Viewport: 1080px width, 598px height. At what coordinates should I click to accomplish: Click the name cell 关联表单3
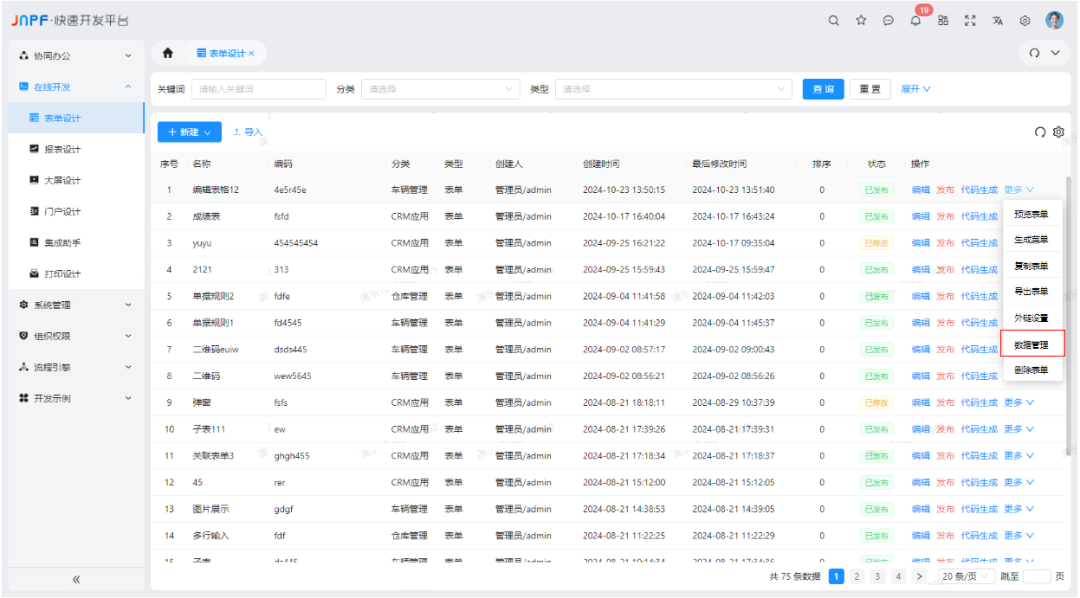213,455
